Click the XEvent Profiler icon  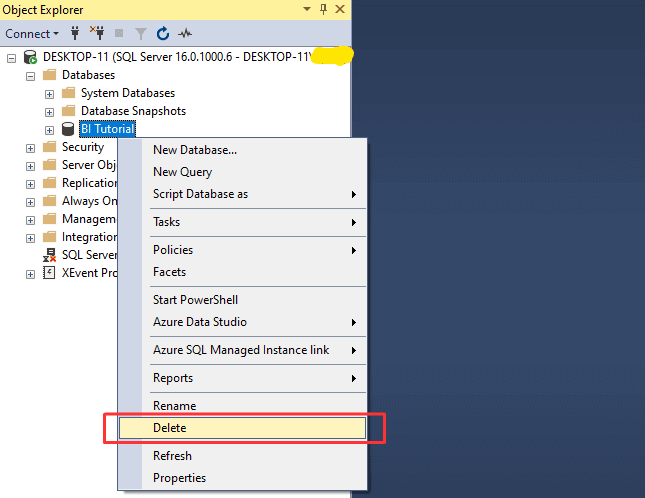tap(49, 273)
